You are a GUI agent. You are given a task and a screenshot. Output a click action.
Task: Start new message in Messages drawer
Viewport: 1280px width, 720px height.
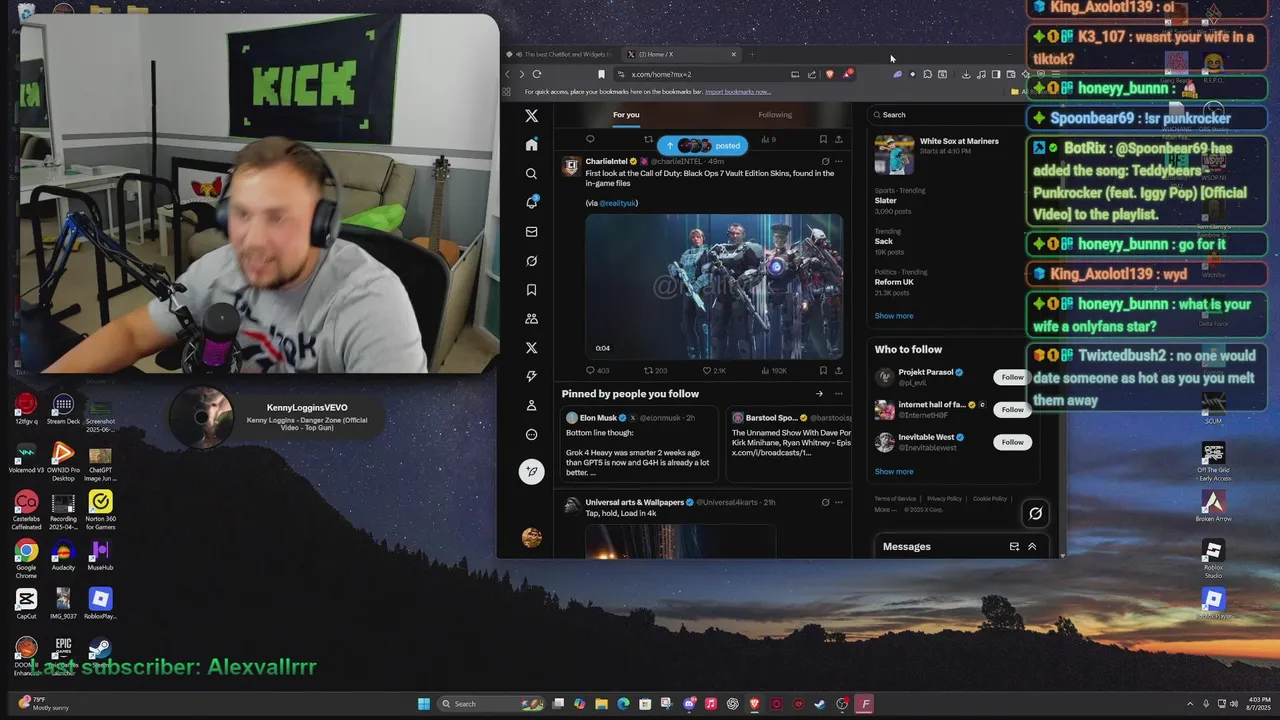1014,547
